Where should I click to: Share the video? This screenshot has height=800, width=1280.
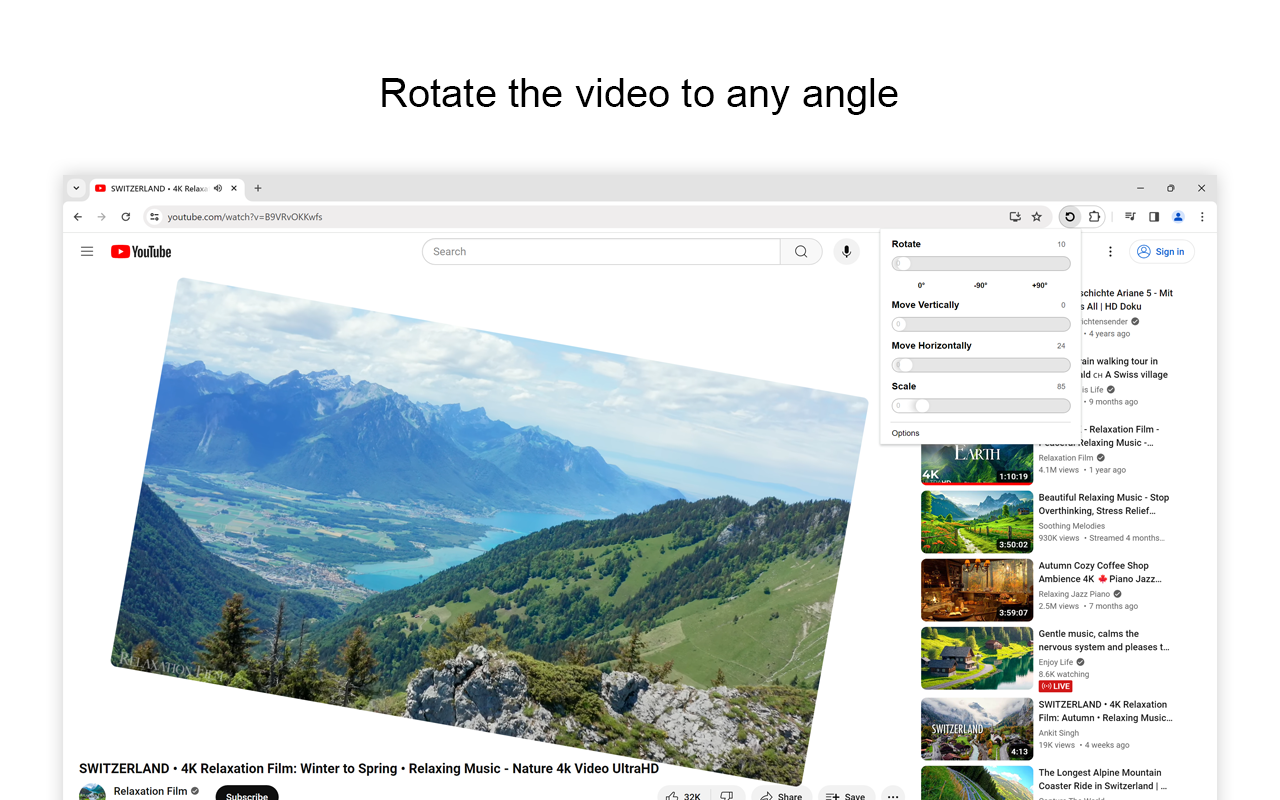point(780,794)
